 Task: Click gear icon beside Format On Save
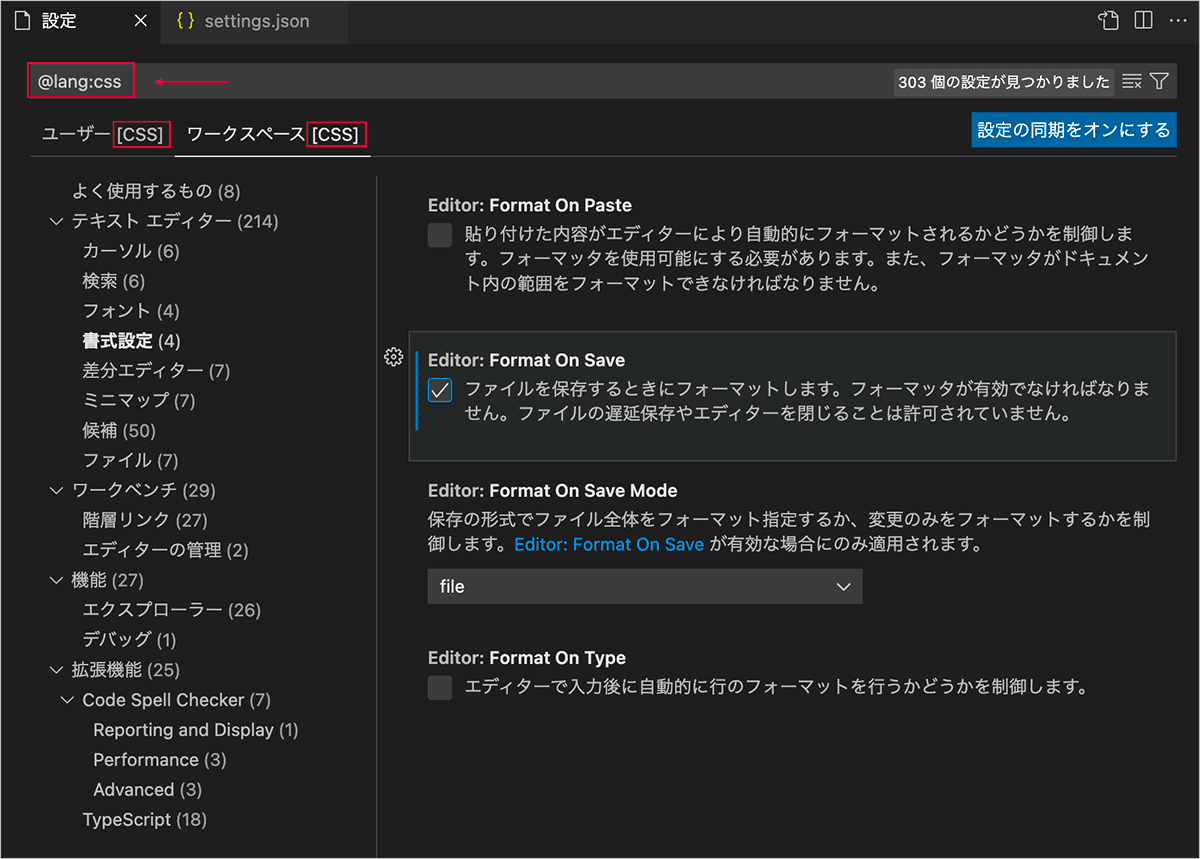[393, 358]
